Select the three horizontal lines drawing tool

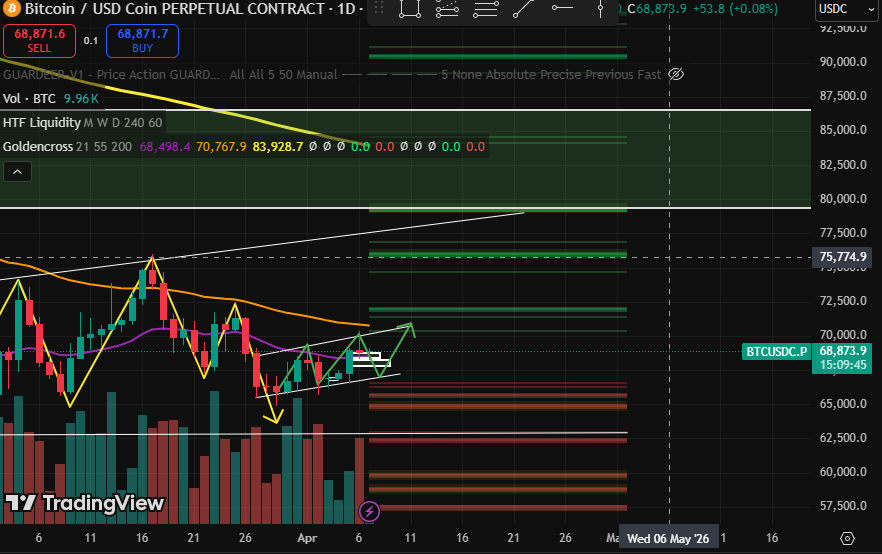pyautogui.click(x=485, y=8)
